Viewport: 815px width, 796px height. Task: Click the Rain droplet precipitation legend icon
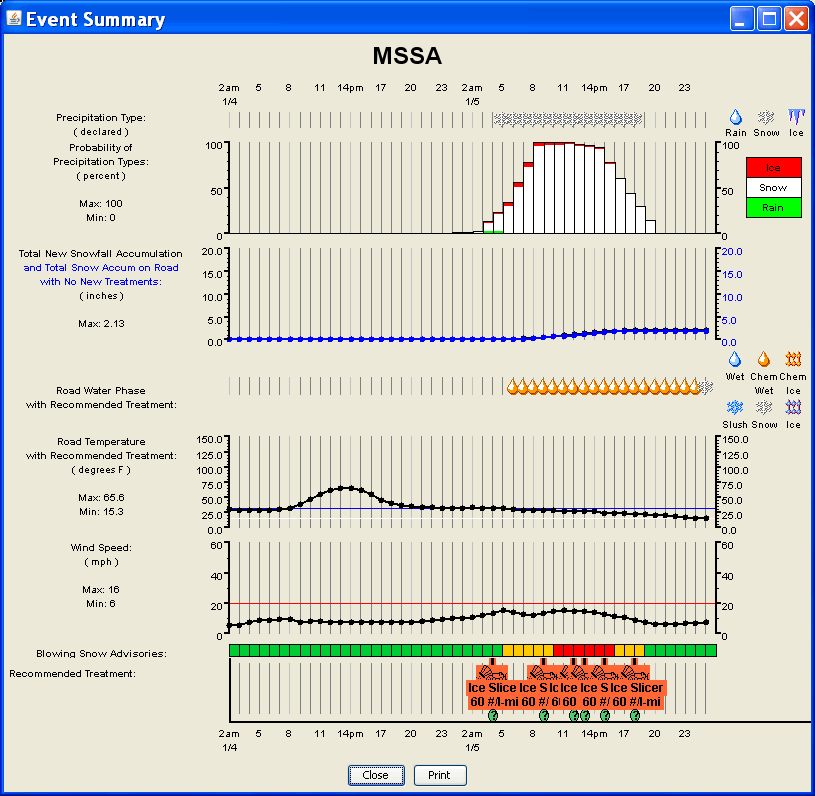(736, 117)
